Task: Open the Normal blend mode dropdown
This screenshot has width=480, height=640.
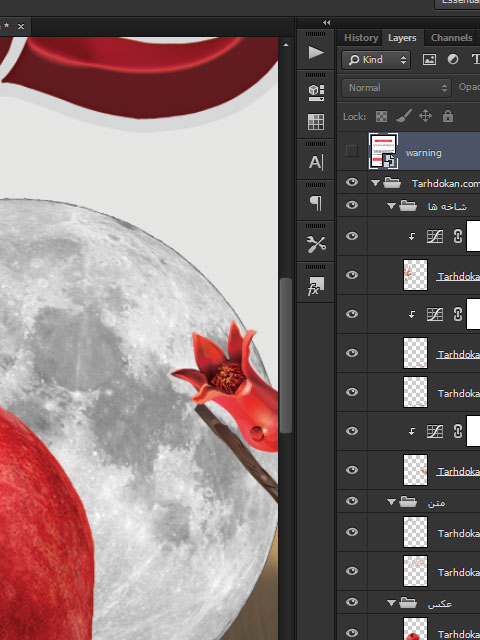Action: coord(396,88)
